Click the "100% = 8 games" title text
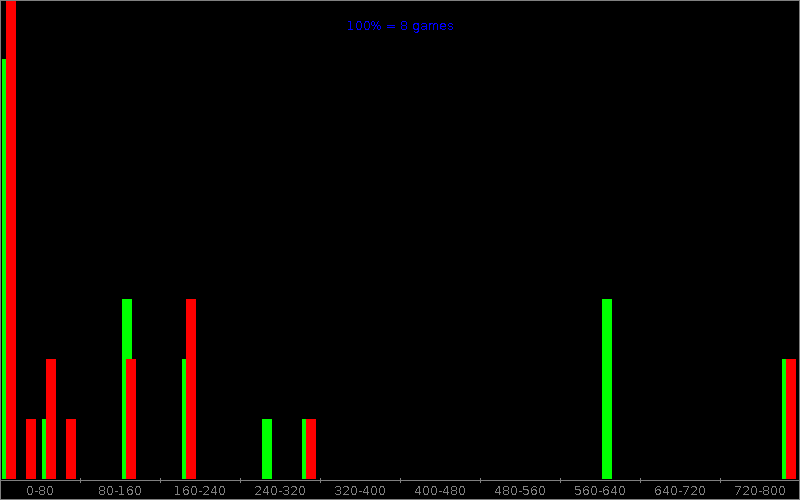Screen dimensions: 800x500 tap(400, 26)
